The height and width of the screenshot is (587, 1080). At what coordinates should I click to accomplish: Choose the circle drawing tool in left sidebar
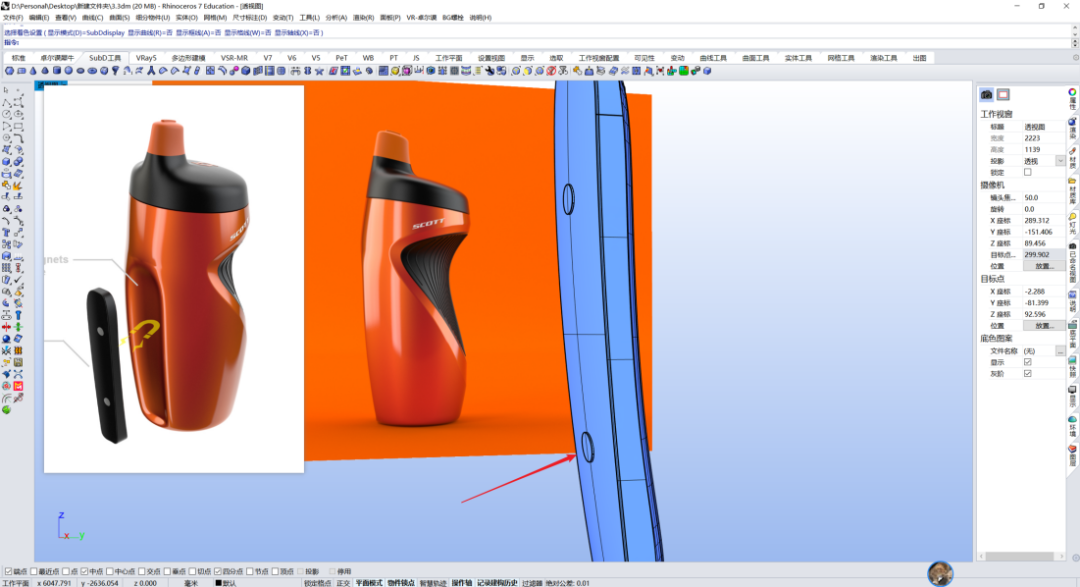6,114
